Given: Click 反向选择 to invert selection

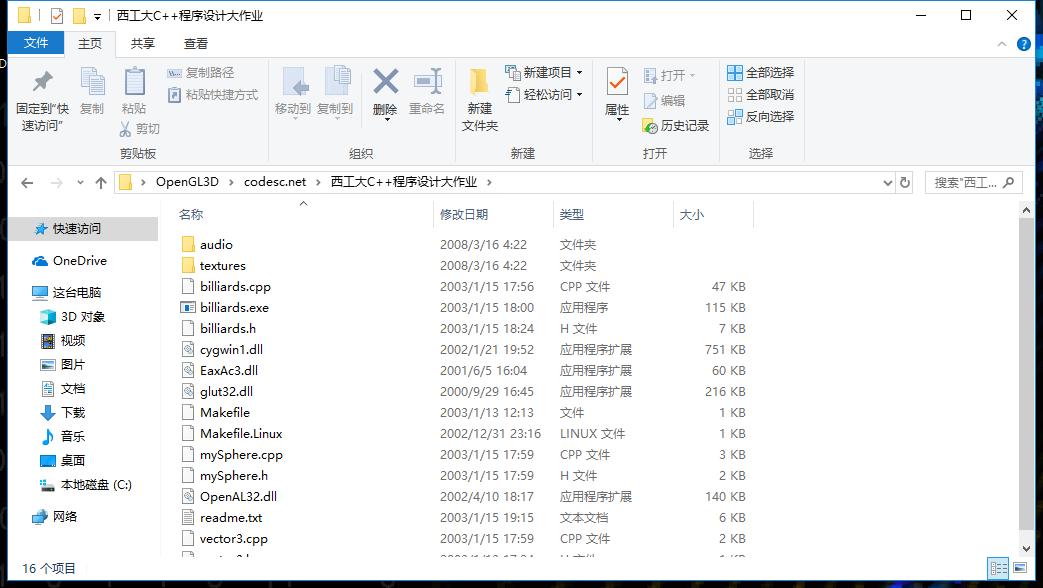Looking at the screenshot, I should (x=764, y=117).
